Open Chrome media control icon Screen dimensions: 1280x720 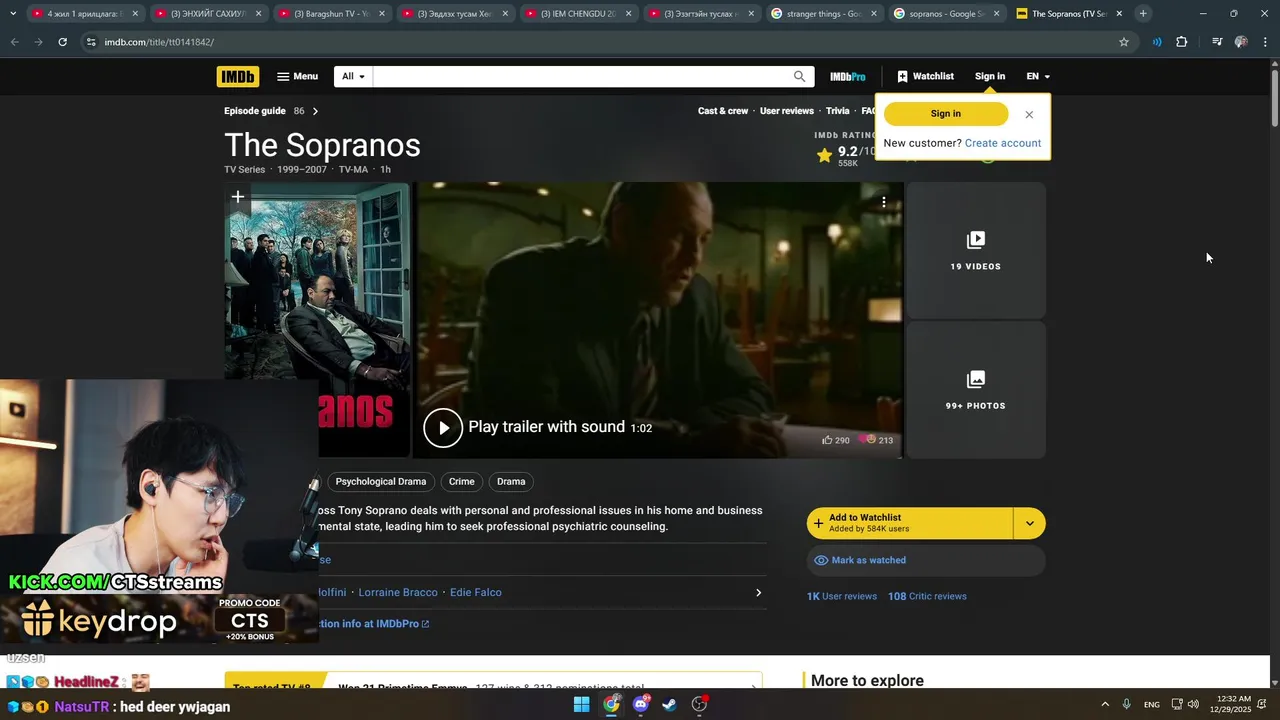[x=1217, y=42]
